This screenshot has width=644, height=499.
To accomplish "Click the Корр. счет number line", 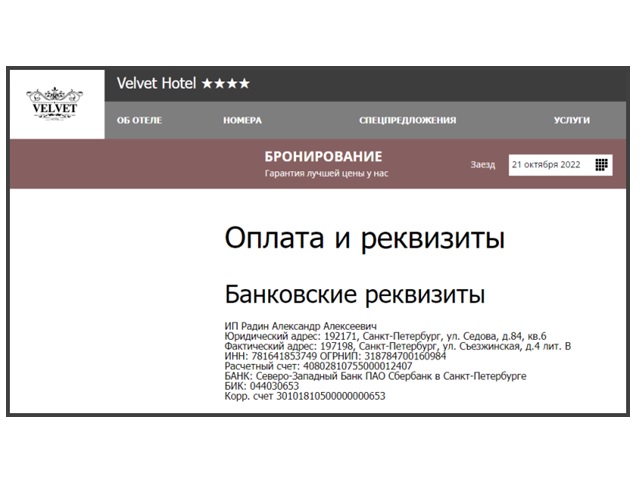I will point(305,396).
